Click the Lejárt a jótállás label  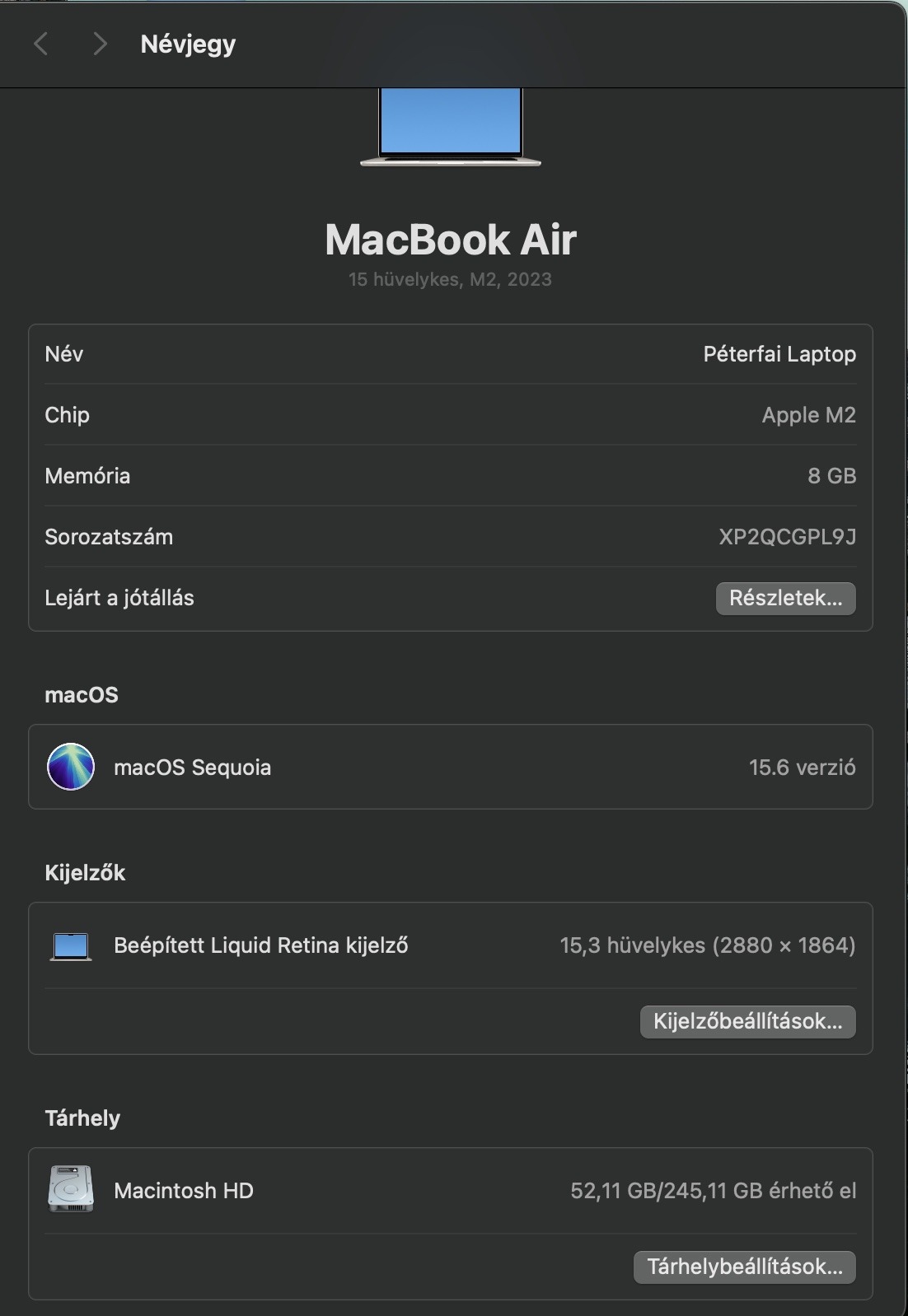119,598
